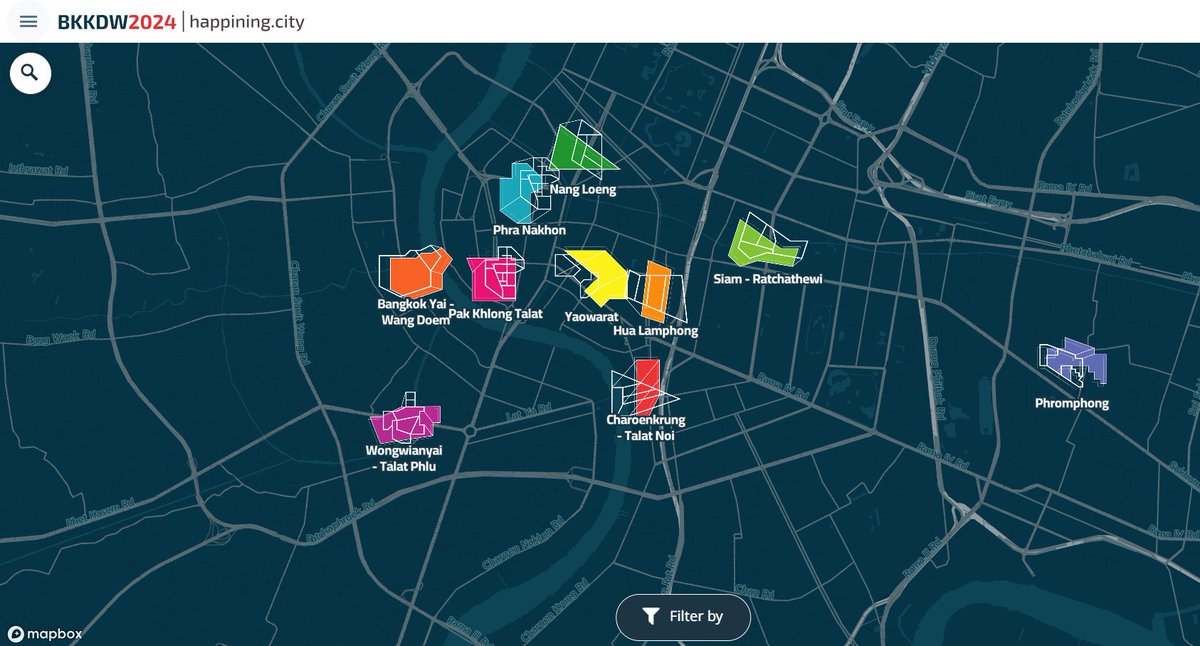Select the yellow Yaowarat district polygon
The height and width of the screenshot is (646, 1200).
599,277
